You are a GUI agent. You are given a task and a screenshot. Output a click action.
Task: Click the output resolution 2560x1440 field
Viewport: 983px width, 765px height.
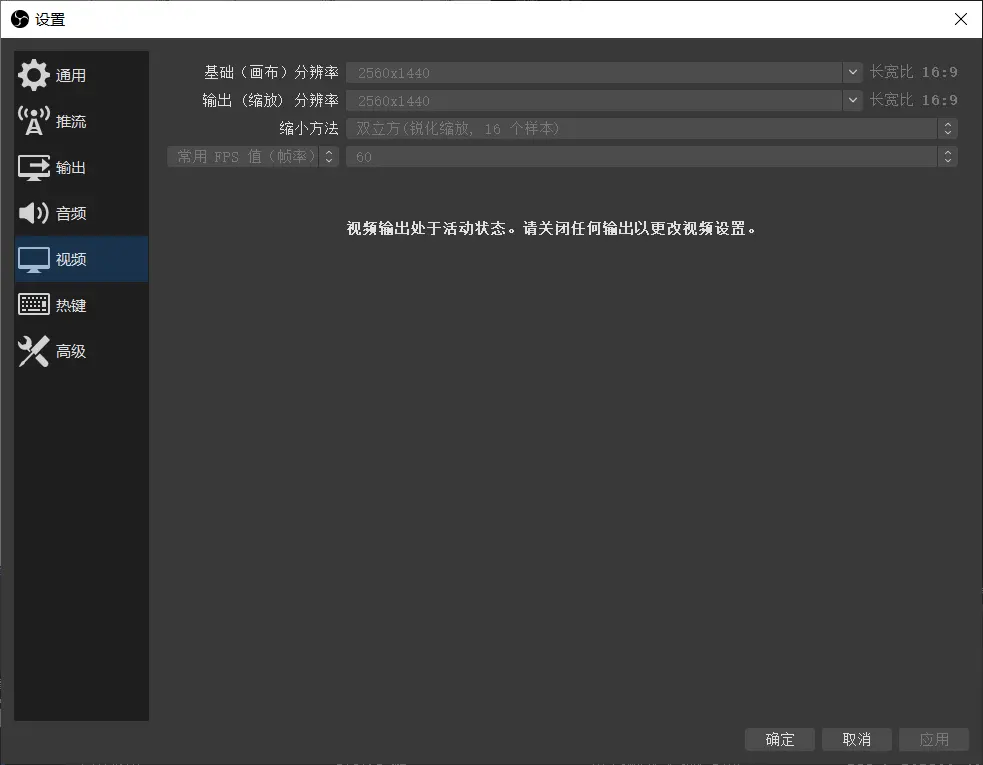tap(594, 100)
